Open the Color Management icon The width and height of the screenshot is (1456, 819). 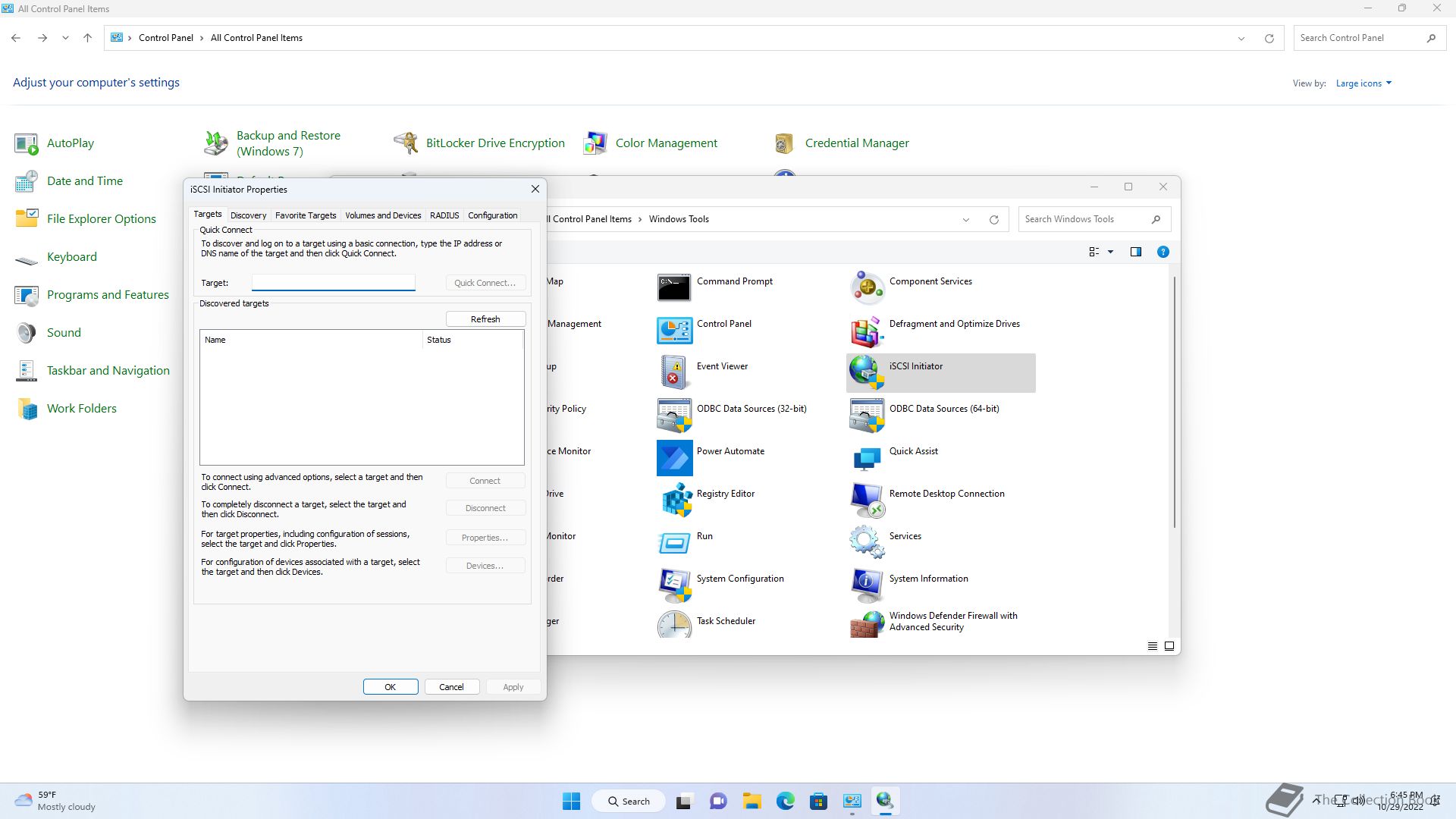(x=595, y=143)
